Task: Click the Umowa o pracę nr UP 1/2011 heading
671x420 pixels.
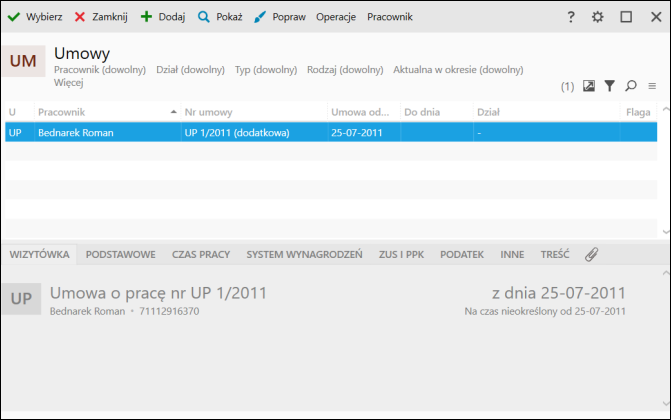Action: 158,293
